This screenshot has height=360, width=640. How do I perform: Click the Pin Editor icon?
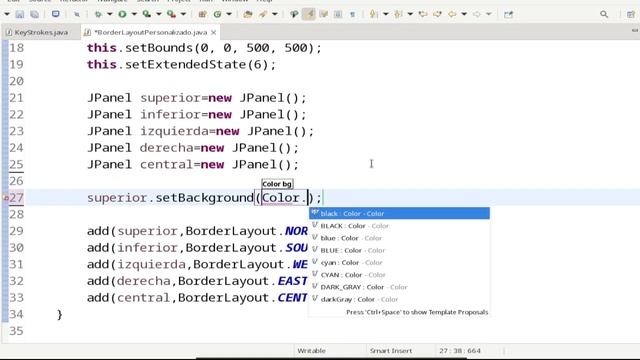(508, 14)
